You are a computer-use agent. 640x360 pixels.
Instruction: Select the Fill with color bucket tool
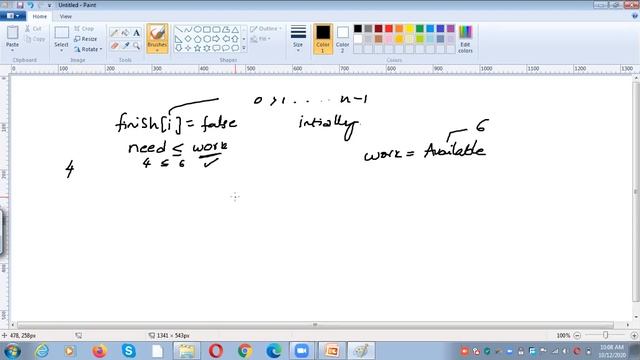pyautogui.click(x=126, y=33)
